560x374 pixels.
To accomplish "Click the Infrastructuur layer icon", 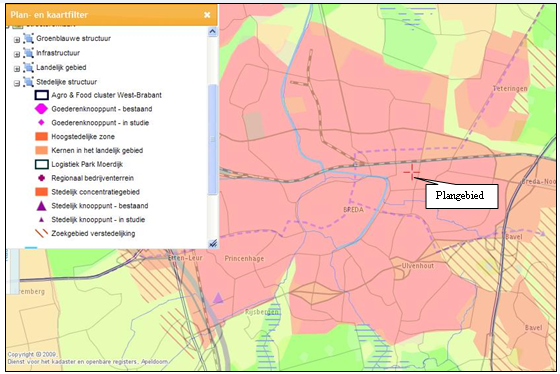I will click(28, 53).
